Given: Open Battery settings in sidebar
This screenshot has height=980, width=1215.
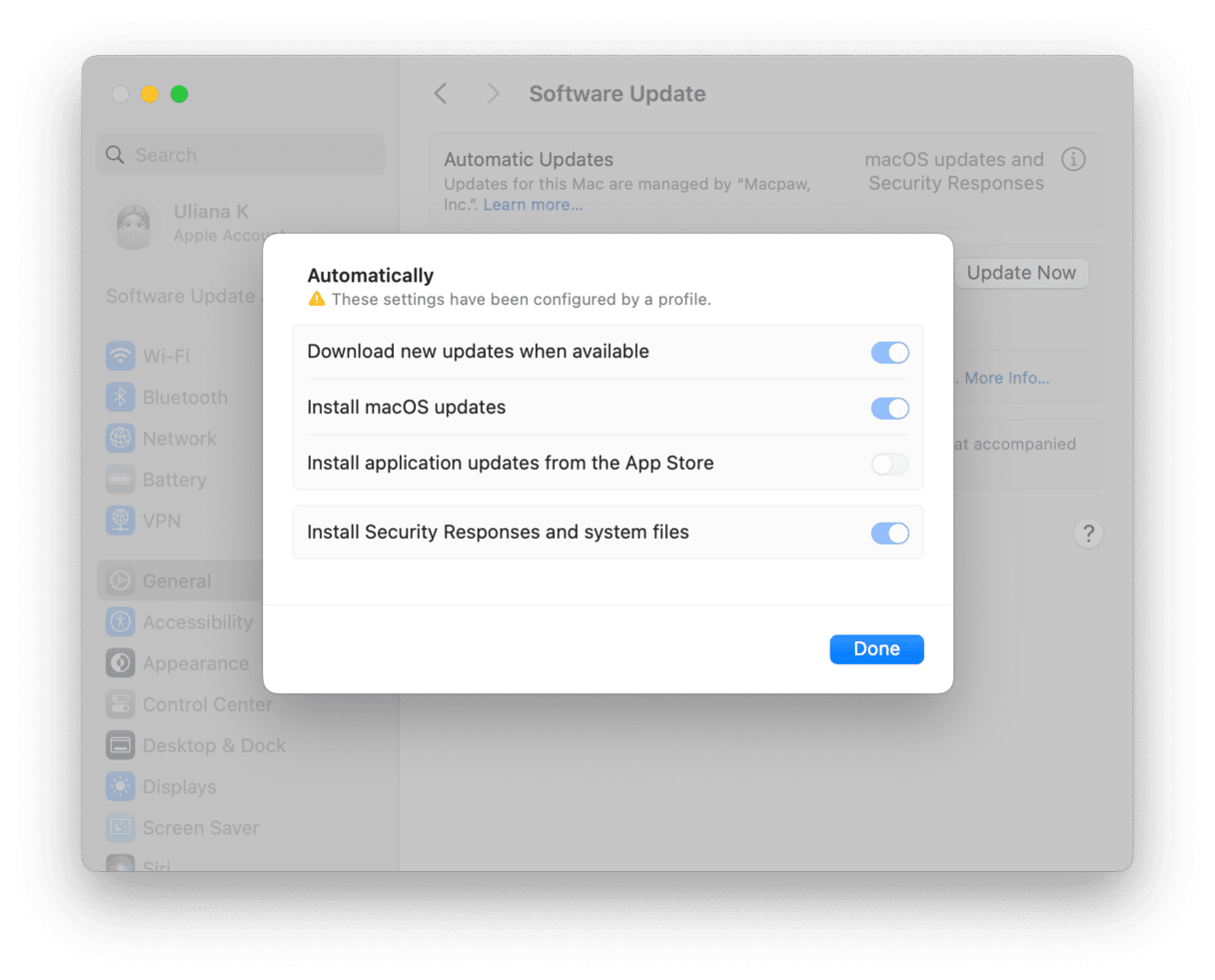Looking at the screenshot, I should [156, 480].
